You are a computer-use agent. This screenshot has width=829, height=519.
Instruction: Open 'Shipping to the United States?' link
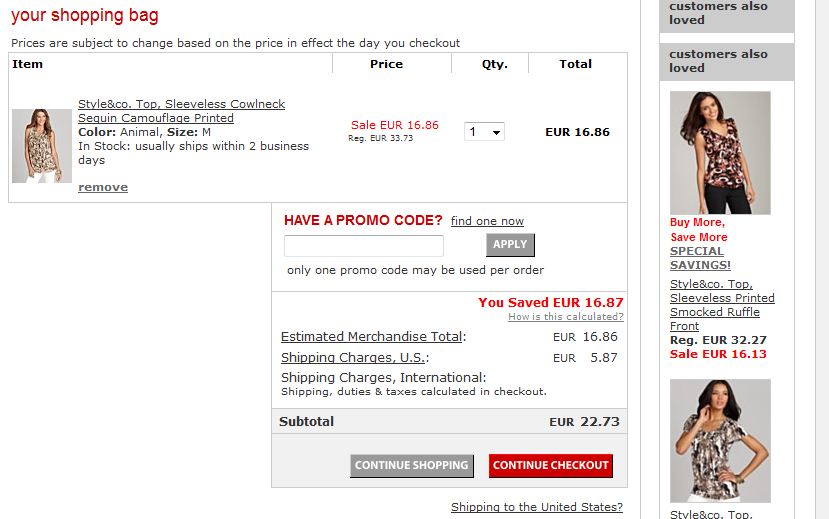(x=537, y=507)
